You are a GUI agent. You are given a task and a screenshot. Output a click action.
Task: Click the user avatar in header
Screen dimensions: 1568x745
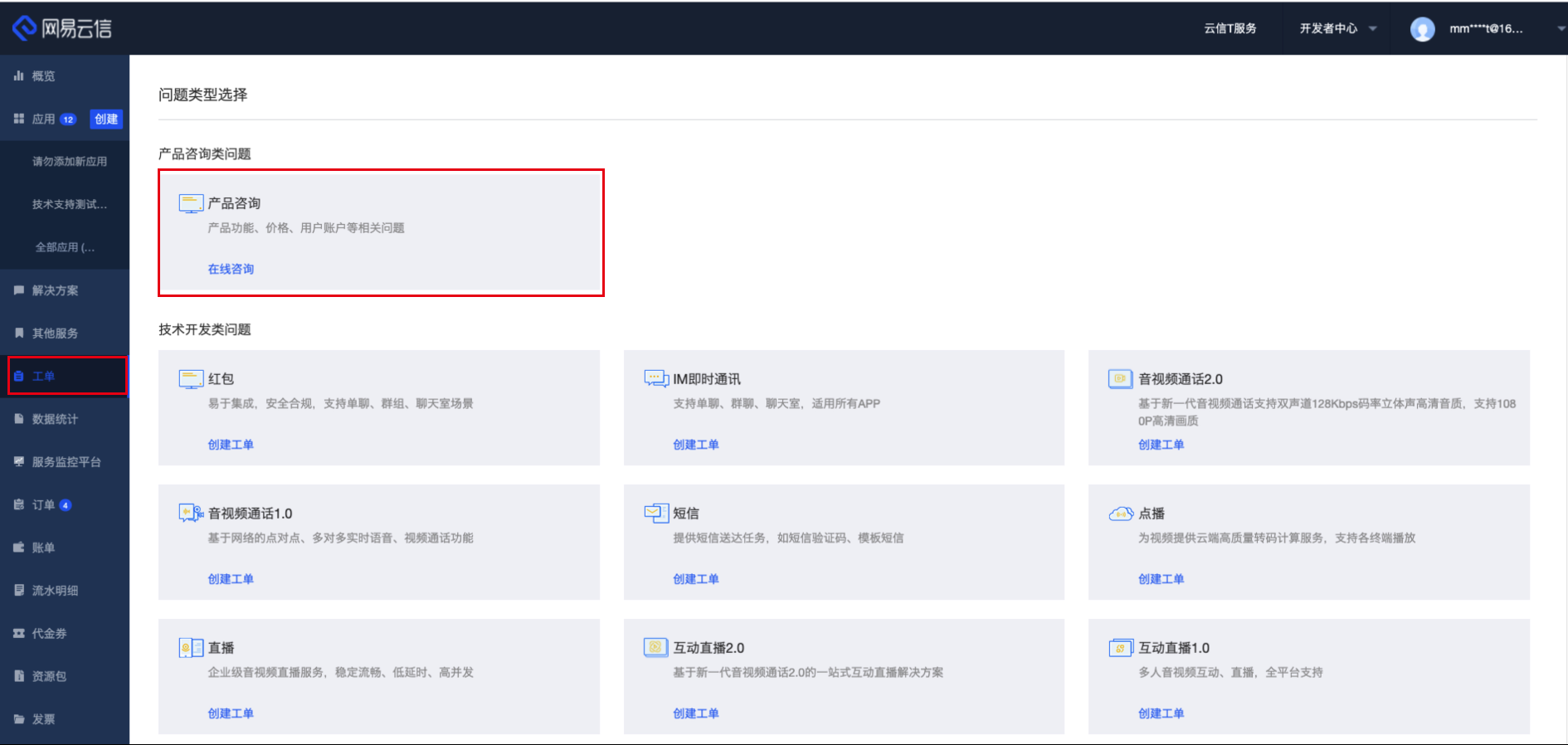point(1422,29)
